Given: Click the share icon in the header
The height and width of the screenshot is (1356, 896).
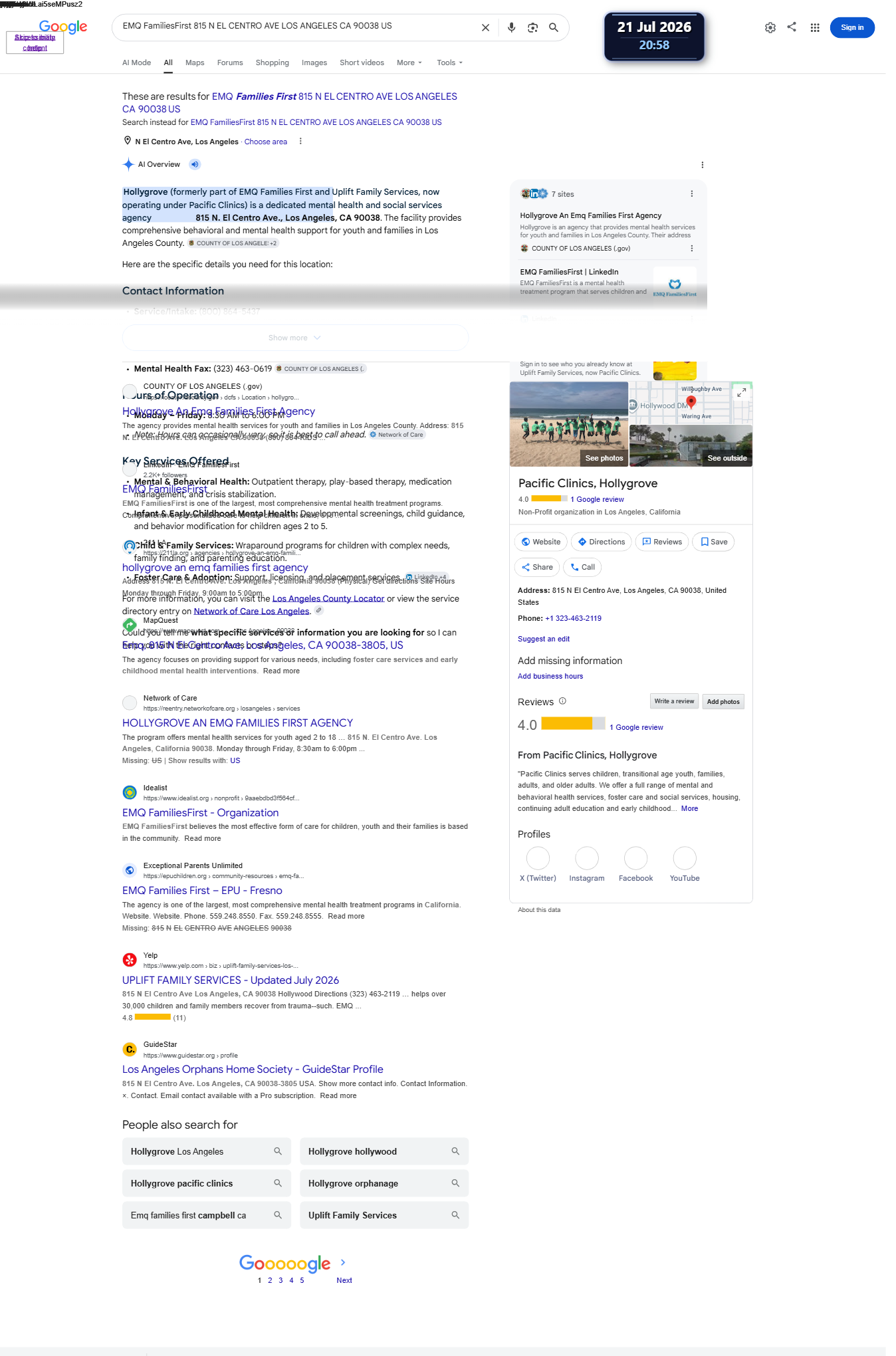Looking at the screenshot, I should [x=792, y=27].
